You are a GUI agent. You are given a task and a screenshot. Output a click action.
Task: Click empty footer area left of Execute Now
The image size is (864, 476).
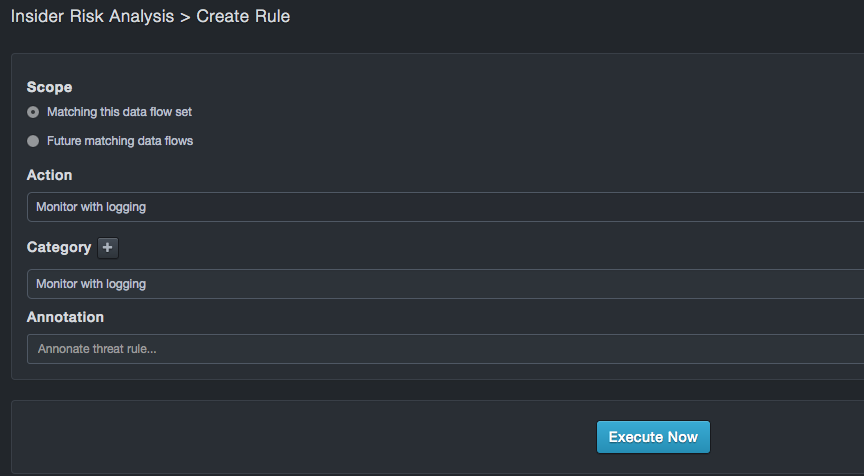coord(300,437)
